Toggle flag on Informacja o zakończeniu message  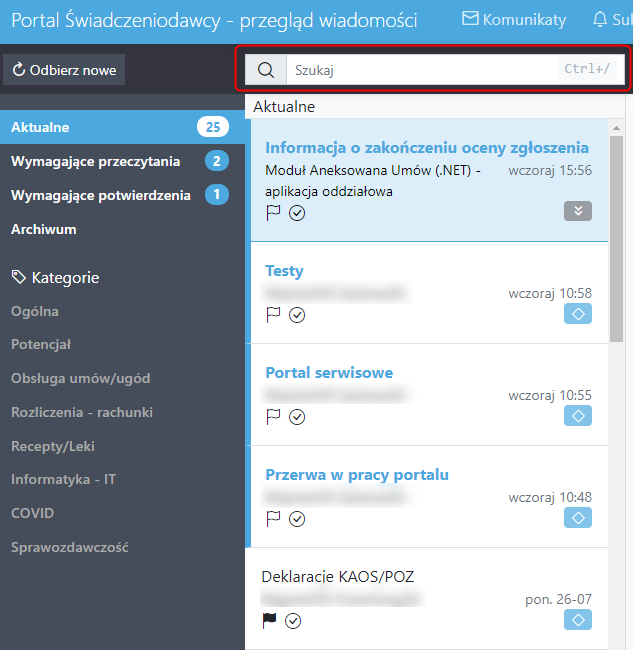(x=273, y=213)
